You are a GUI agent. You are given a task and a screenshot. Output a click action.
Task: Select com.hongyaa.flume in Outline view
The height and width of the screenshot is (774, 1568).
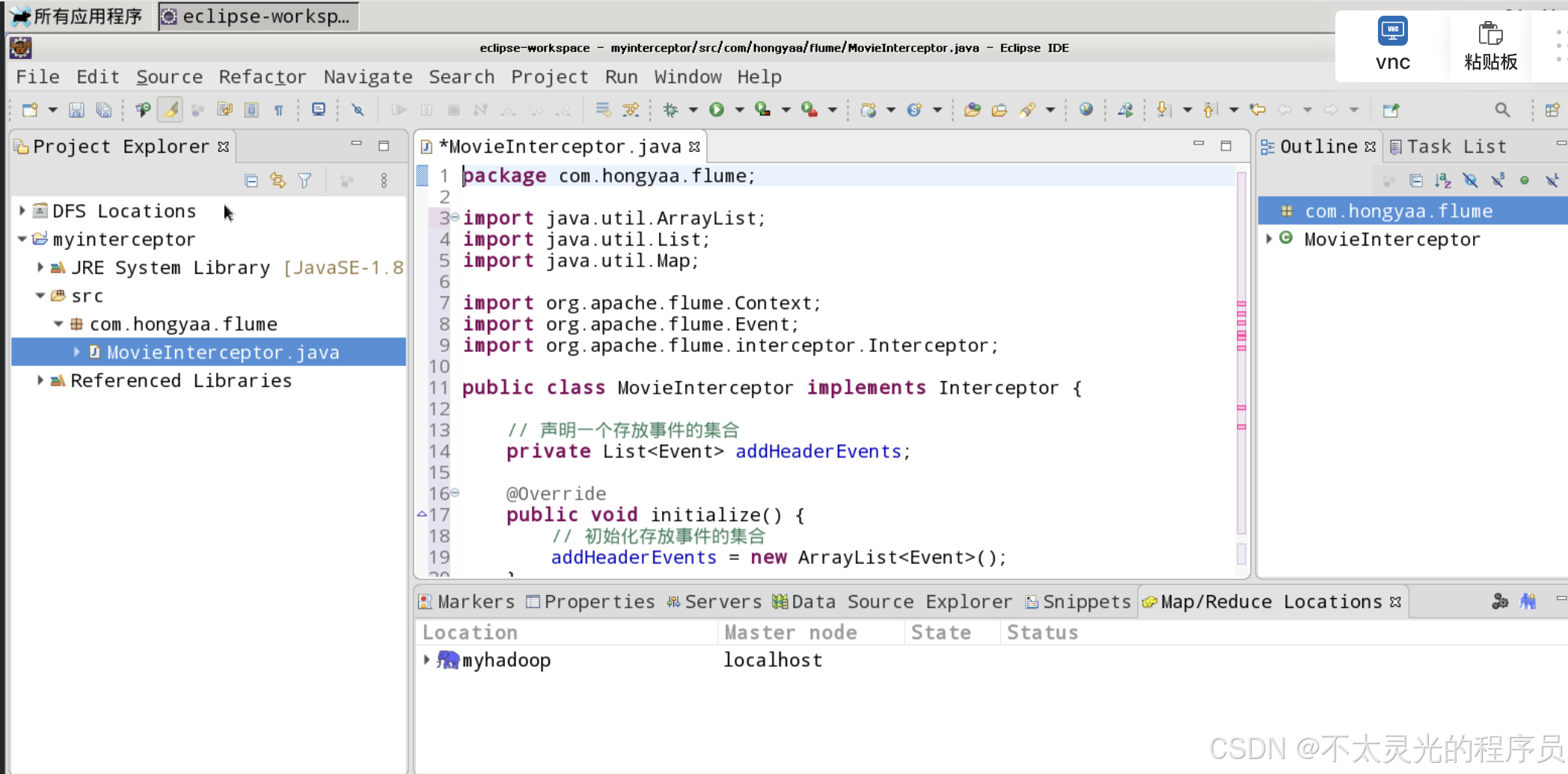1412,211
